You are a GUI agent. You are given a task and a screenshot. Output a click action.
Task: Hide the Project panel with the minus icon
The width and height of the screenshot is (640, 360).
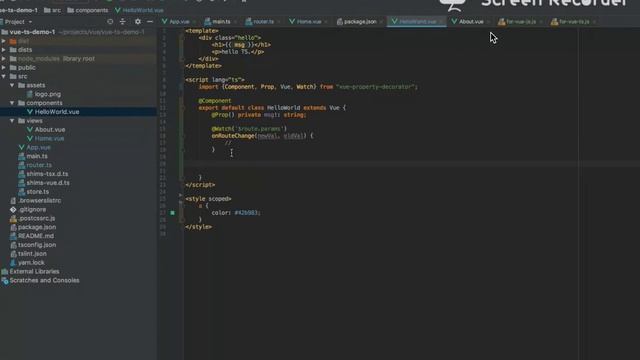click(x=150, y=22)
